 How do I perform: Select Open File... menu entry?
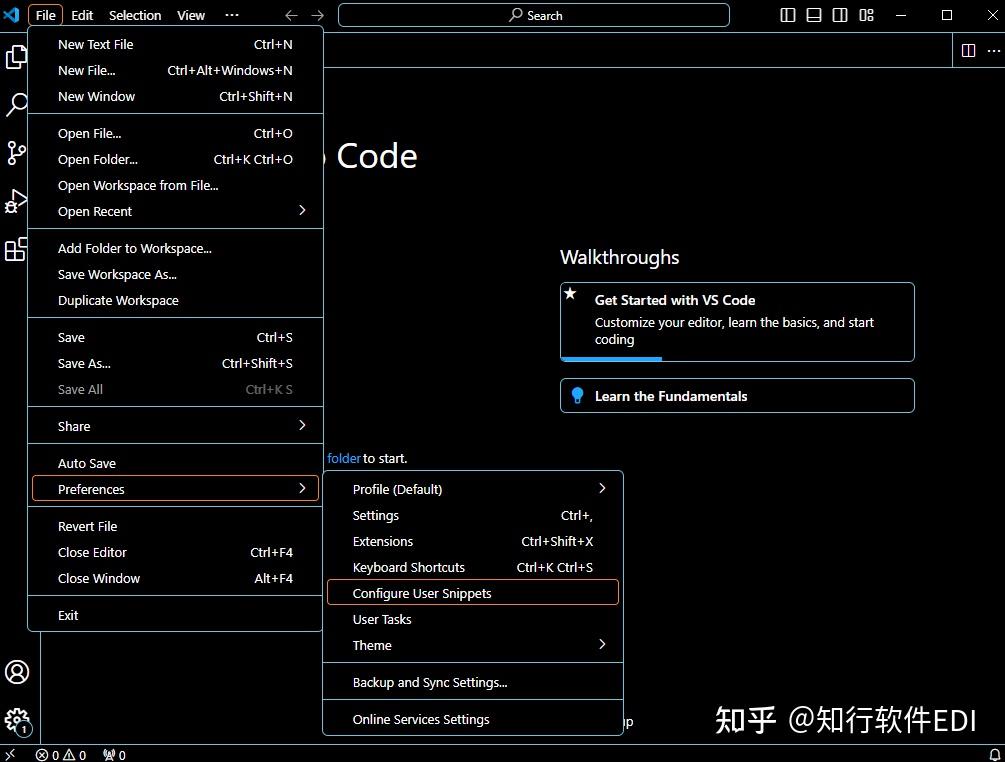[x=175, y=133]
